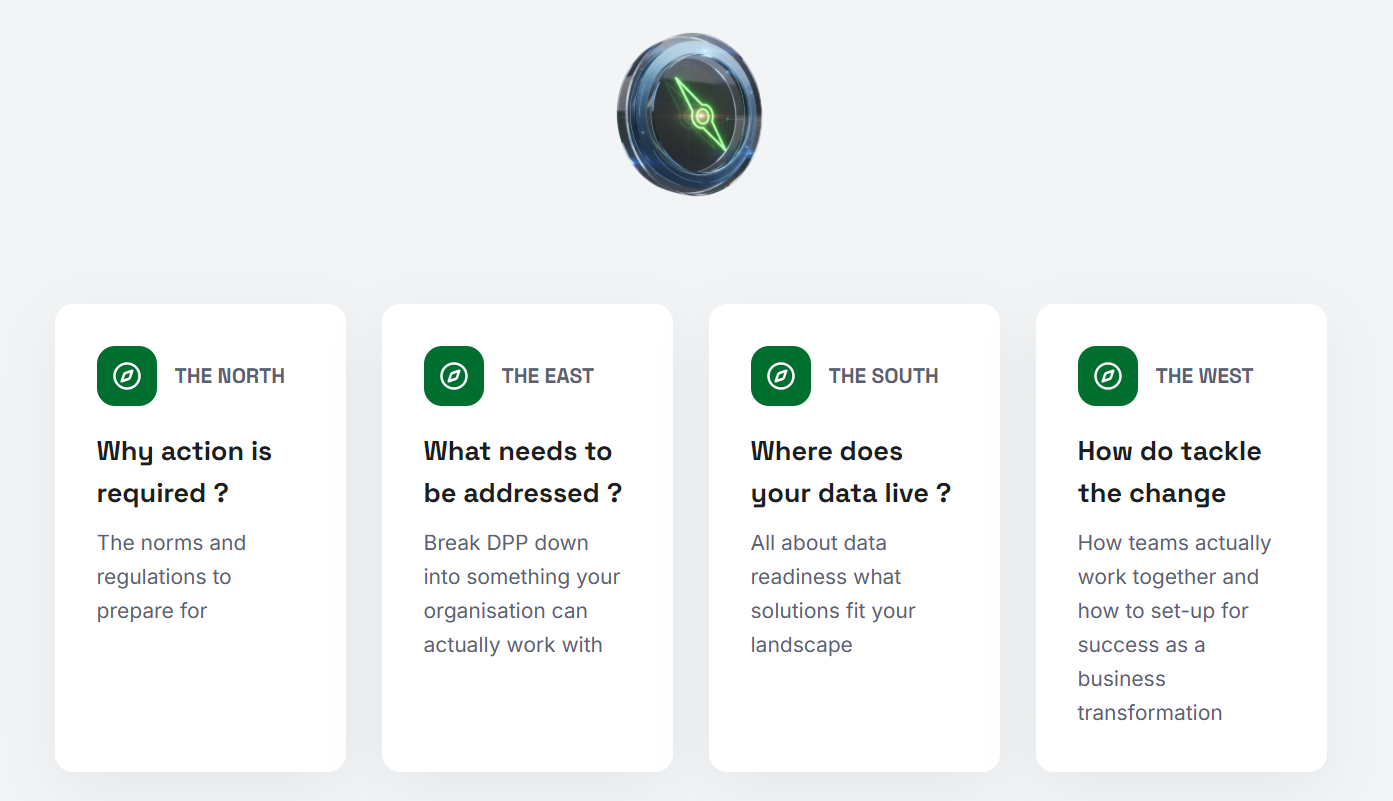Click the 'All about data readiness' description text
The width and height of the screenshot is (1393, 801).
tap(833, 594)
